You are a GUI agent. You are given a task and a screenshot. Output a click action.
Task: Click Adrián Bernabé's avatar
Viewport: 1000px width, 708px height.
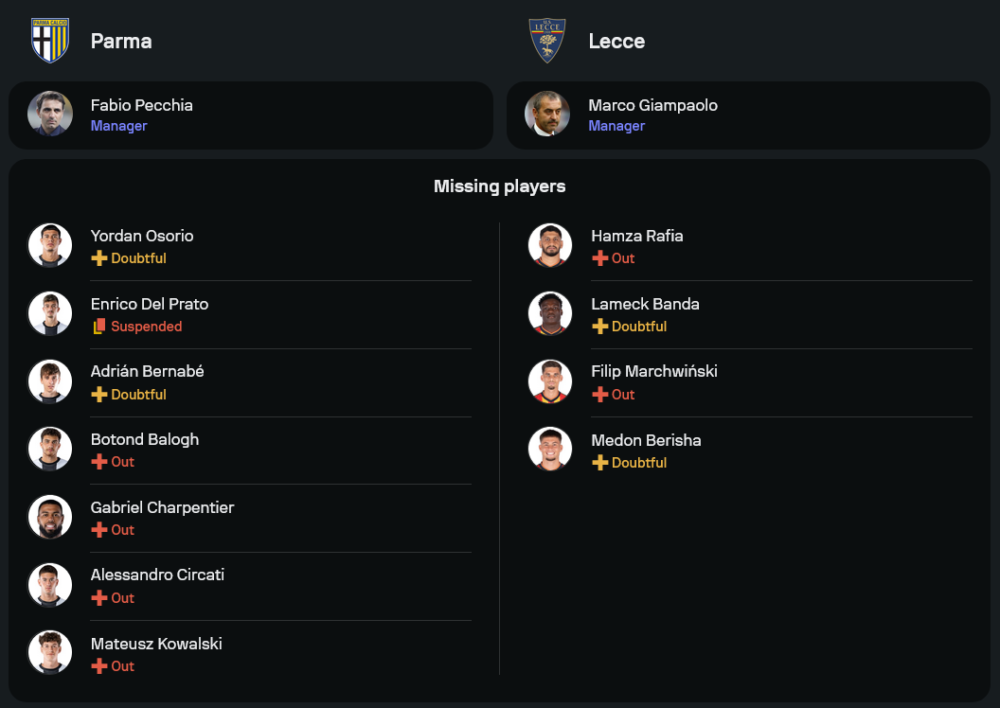tap(50, 381)
